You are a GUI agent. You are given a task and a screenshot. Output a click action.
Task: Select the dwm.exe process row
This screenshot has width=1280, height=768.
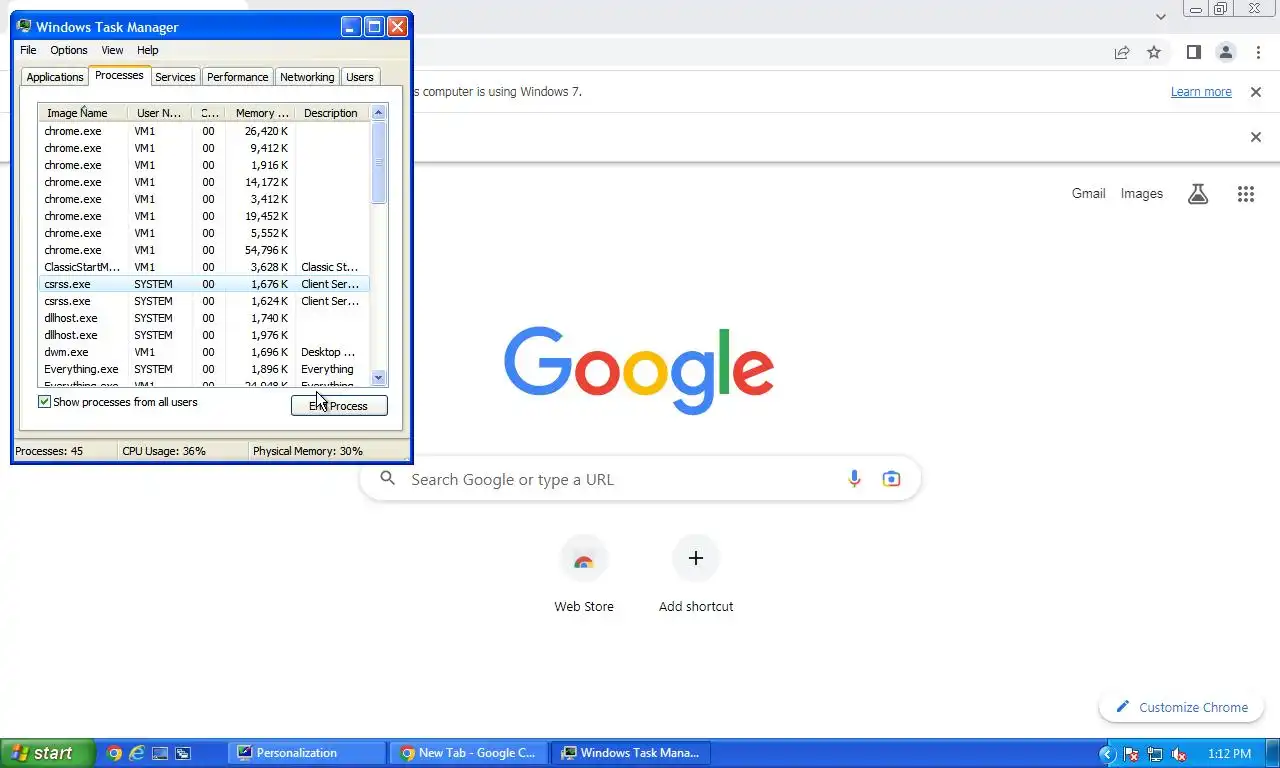(204, 352)
